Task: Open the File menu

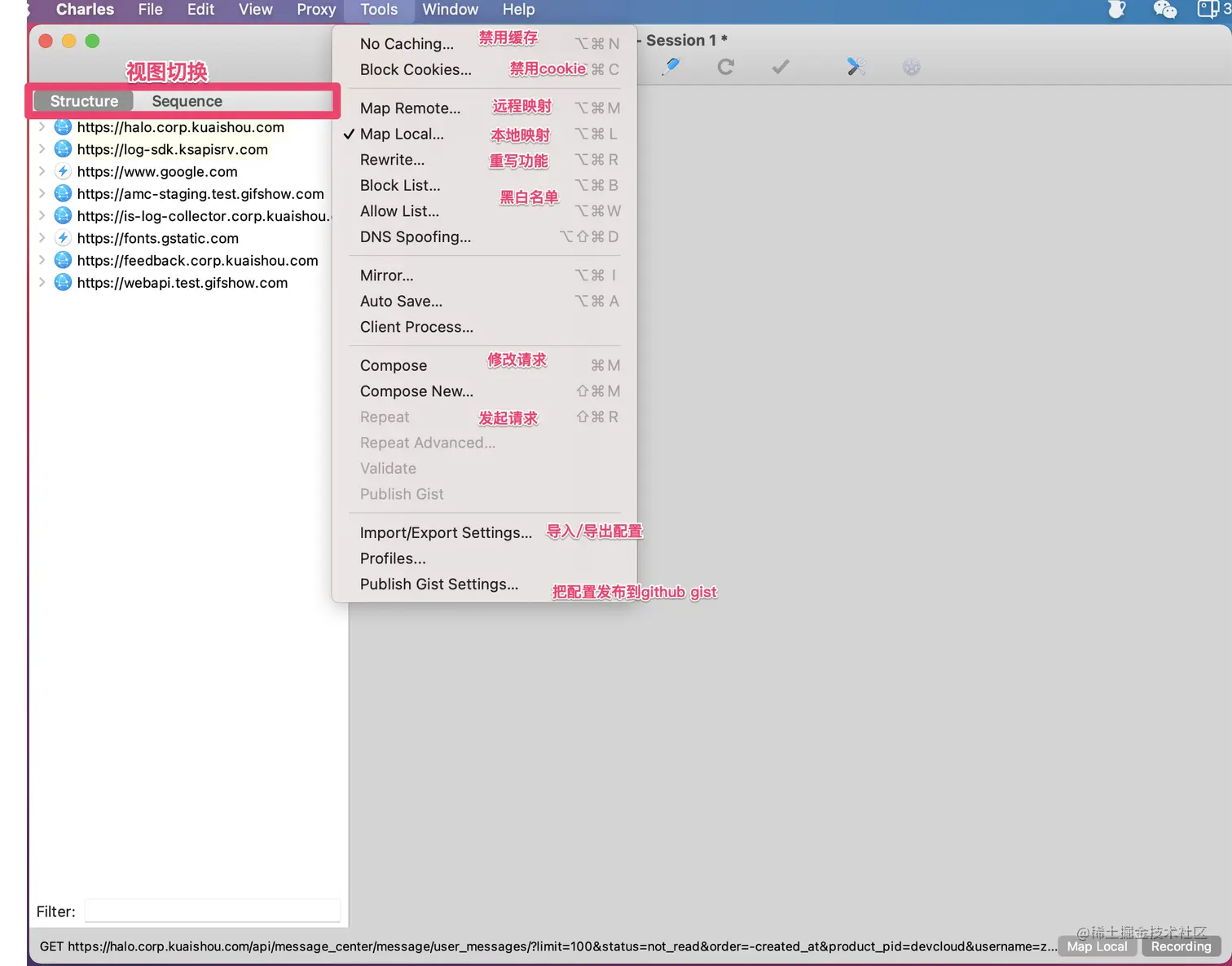Action: tap(151, 9)
